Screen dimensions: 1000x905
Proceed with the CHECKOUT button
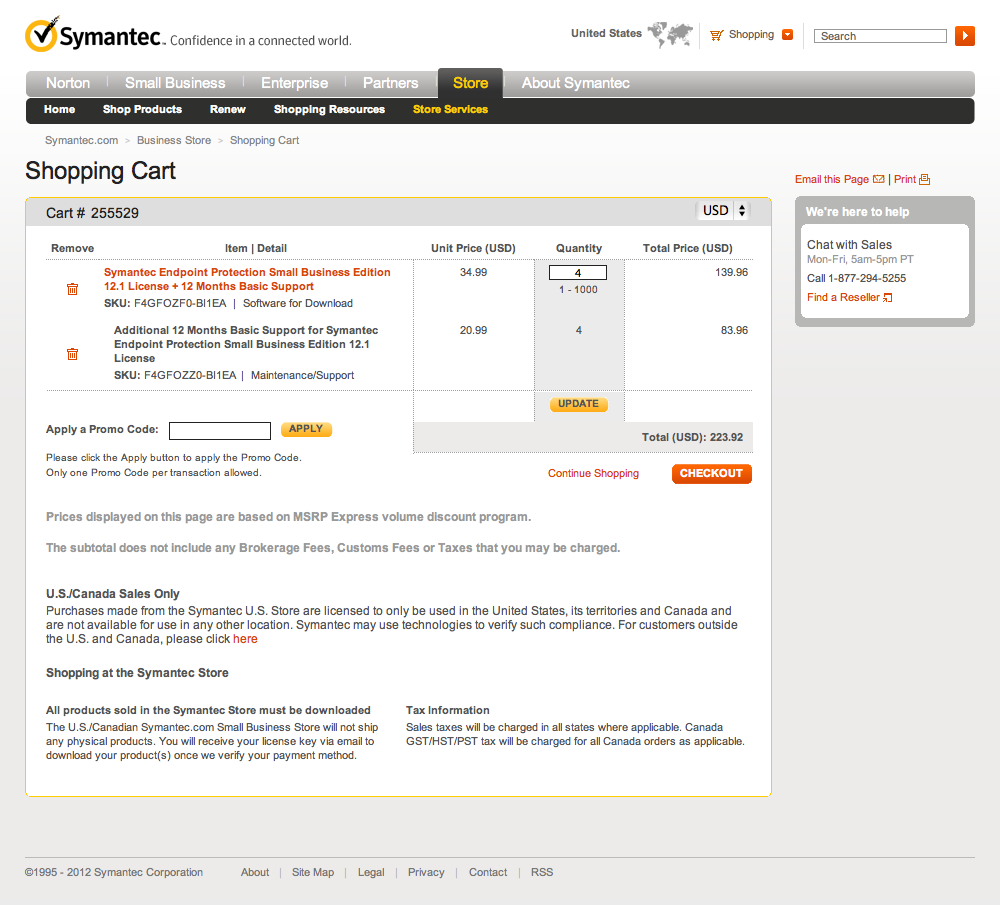pyautogui.click(x=711, y=473)
